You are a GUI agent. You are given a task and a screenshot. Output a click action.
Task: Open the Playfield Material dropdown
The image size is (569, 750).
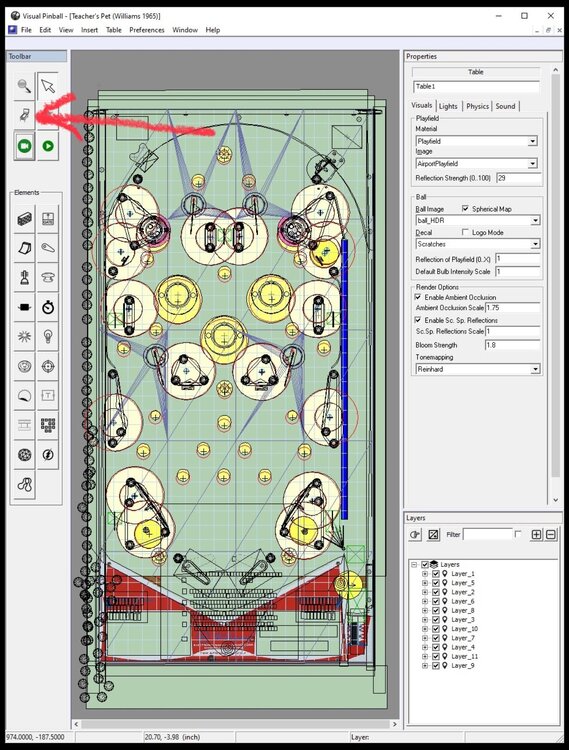[x=533, y=141]
